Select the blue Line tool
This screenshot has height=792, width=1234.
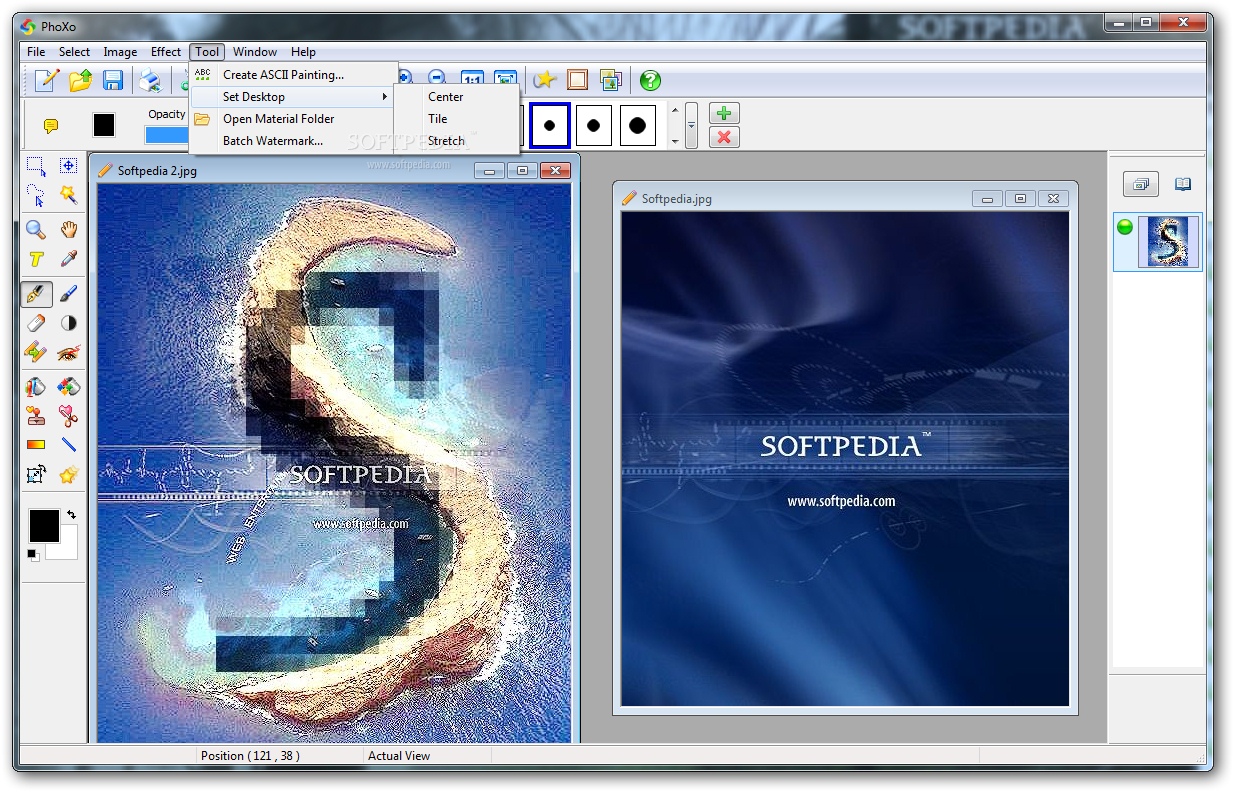[x=68, y=445]
